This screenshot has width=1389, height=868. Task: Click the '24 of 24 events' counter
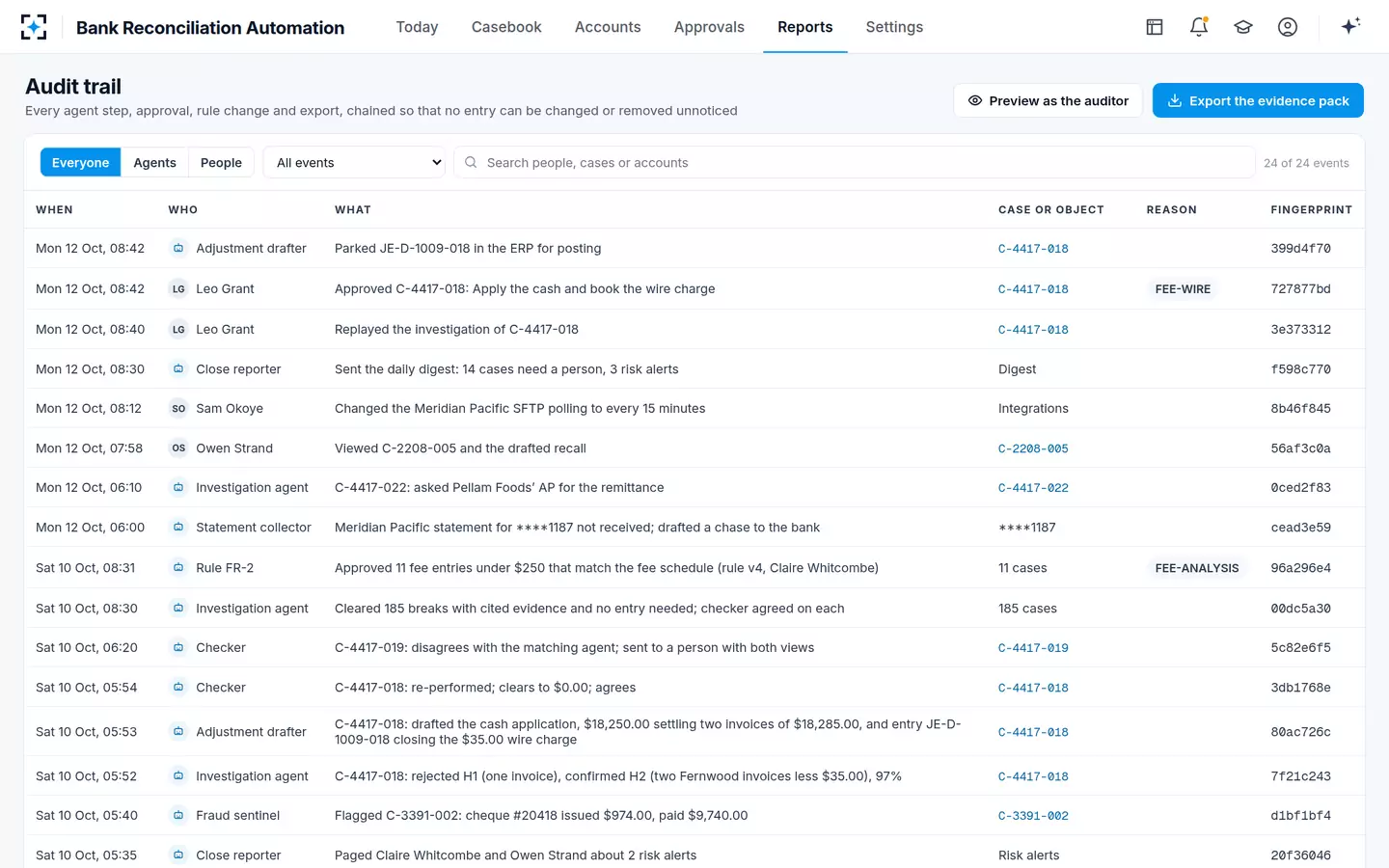[1306, 163]
